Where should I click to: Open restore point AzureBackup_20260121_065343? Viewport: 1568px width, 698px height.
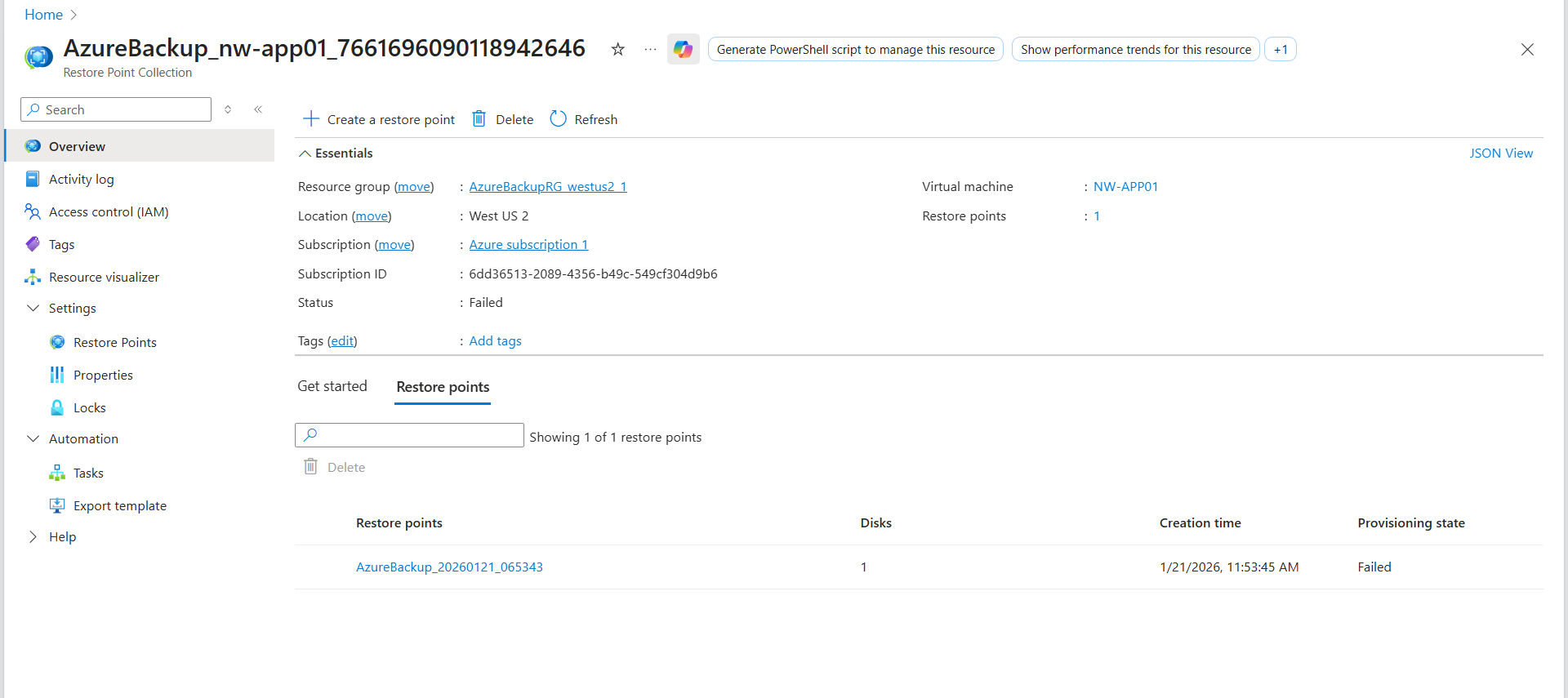(449, 567)
